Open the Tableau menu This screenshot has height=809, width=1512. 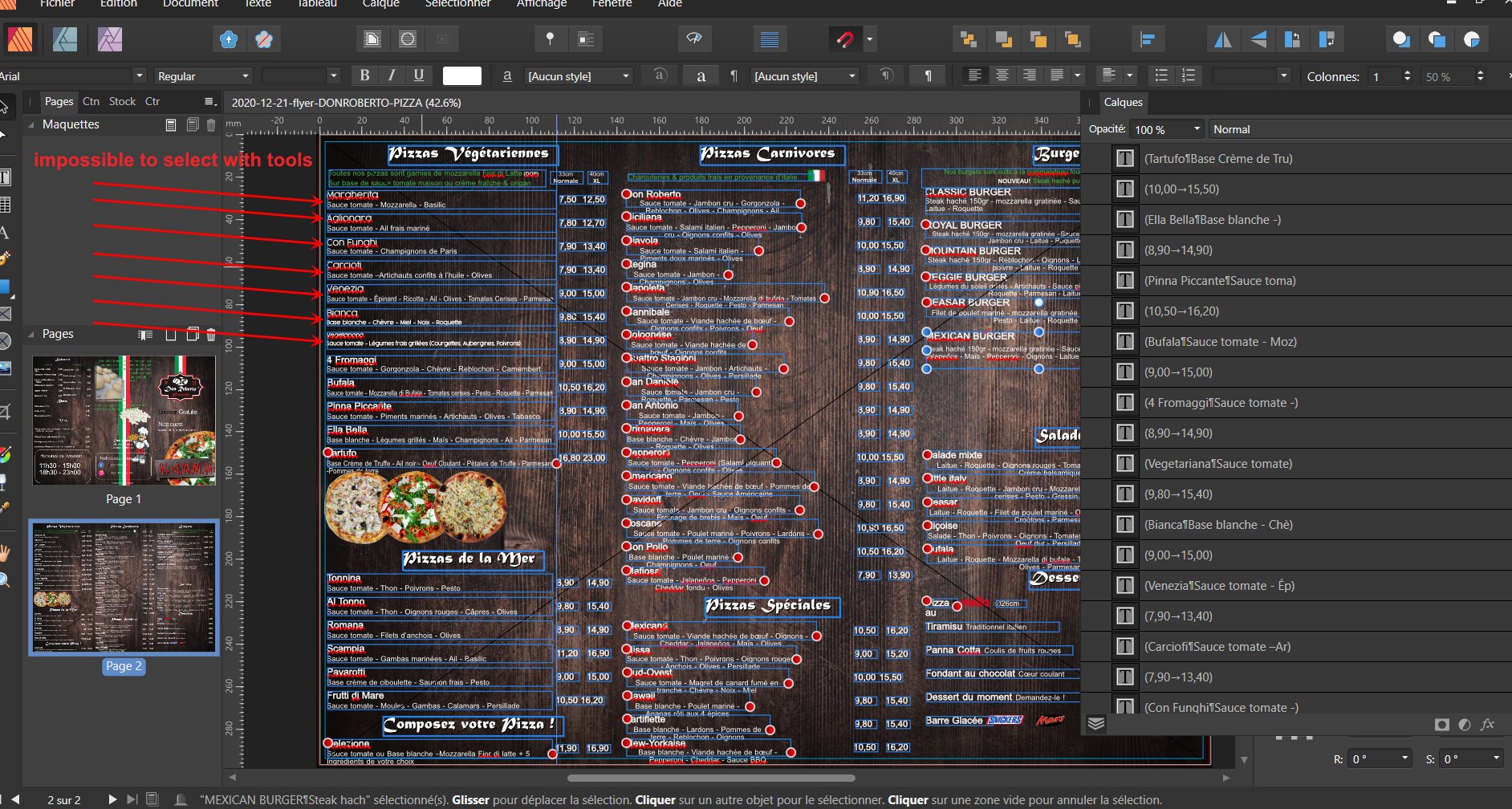coord(317,4)
